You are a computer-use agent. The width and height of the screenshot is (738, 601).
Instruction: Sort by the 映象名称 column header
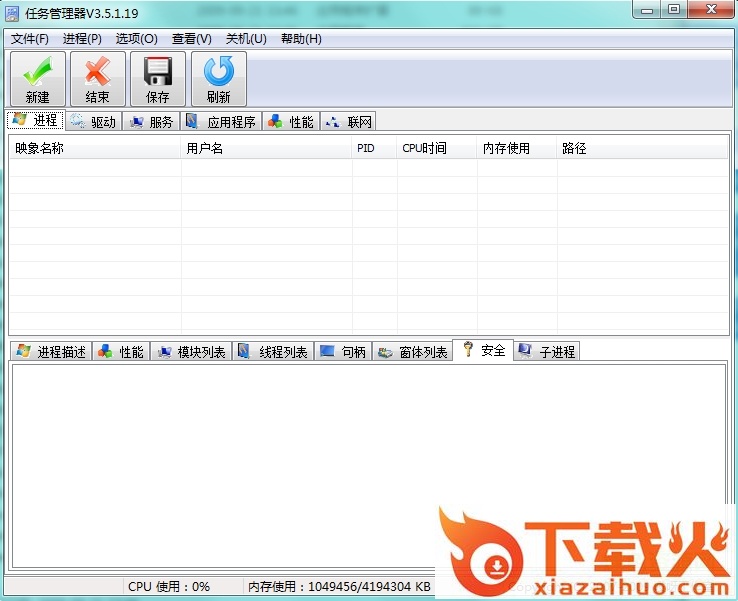(x=95, y=148)
